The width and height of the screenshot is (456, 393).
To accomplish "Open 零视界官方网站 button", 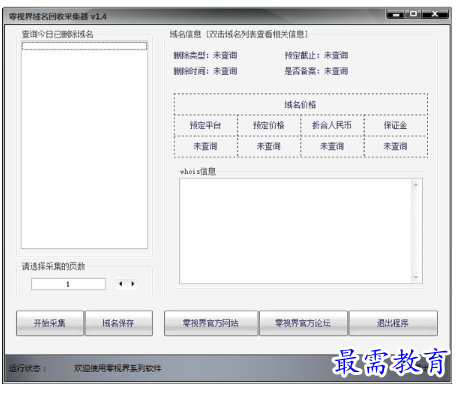I will pos(211,323).
